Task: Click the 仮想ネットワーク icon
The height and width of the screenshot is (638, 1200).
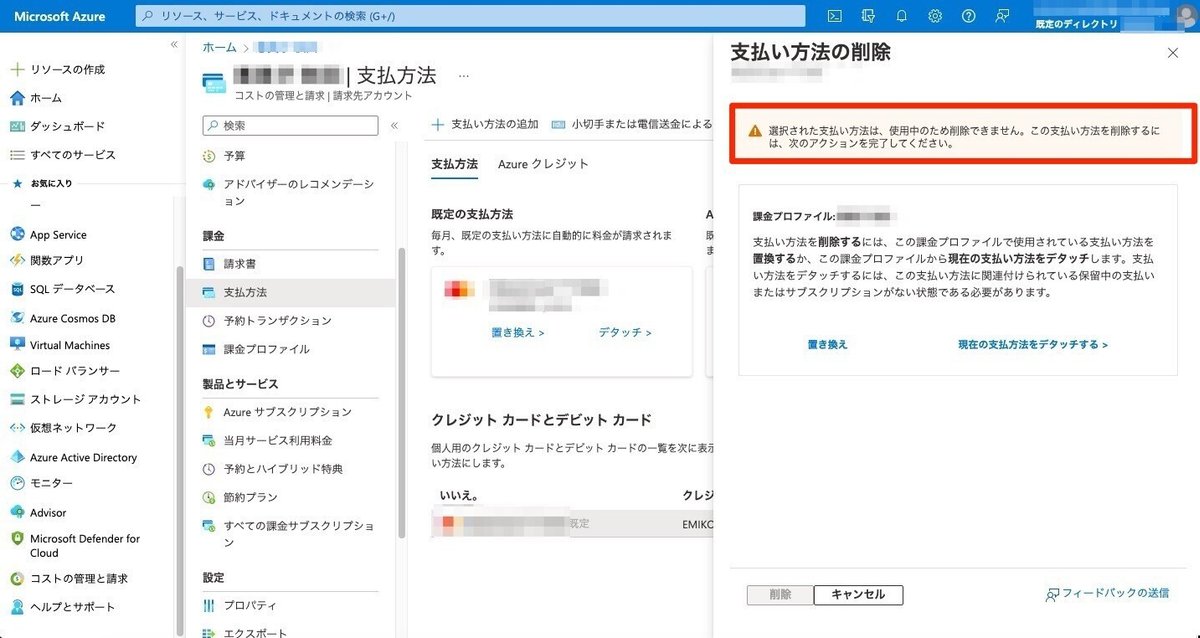Action: (x=16, y=428)
